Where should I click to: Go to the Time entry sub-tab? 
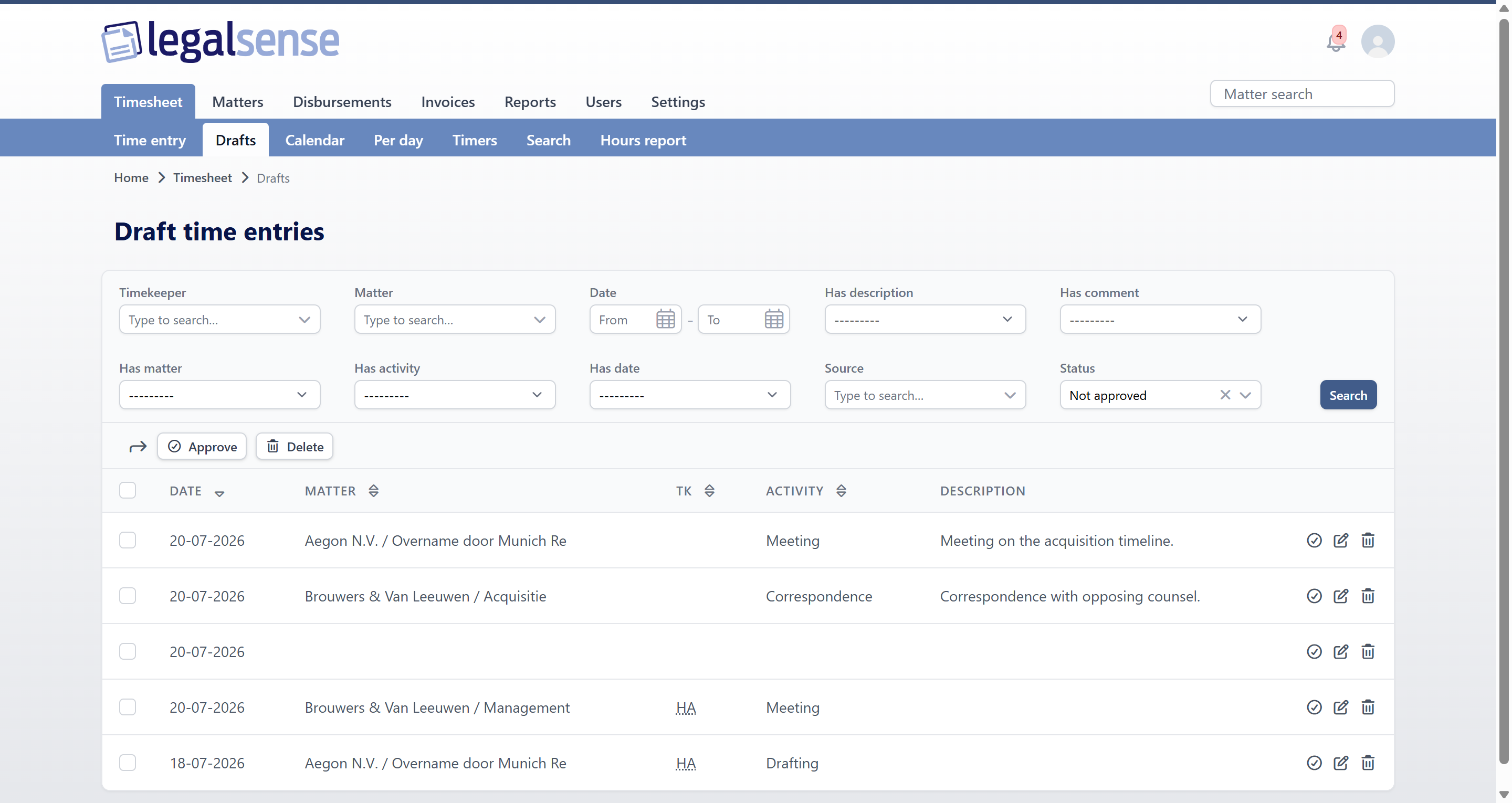pyautogui.click(x=150, y=140)
